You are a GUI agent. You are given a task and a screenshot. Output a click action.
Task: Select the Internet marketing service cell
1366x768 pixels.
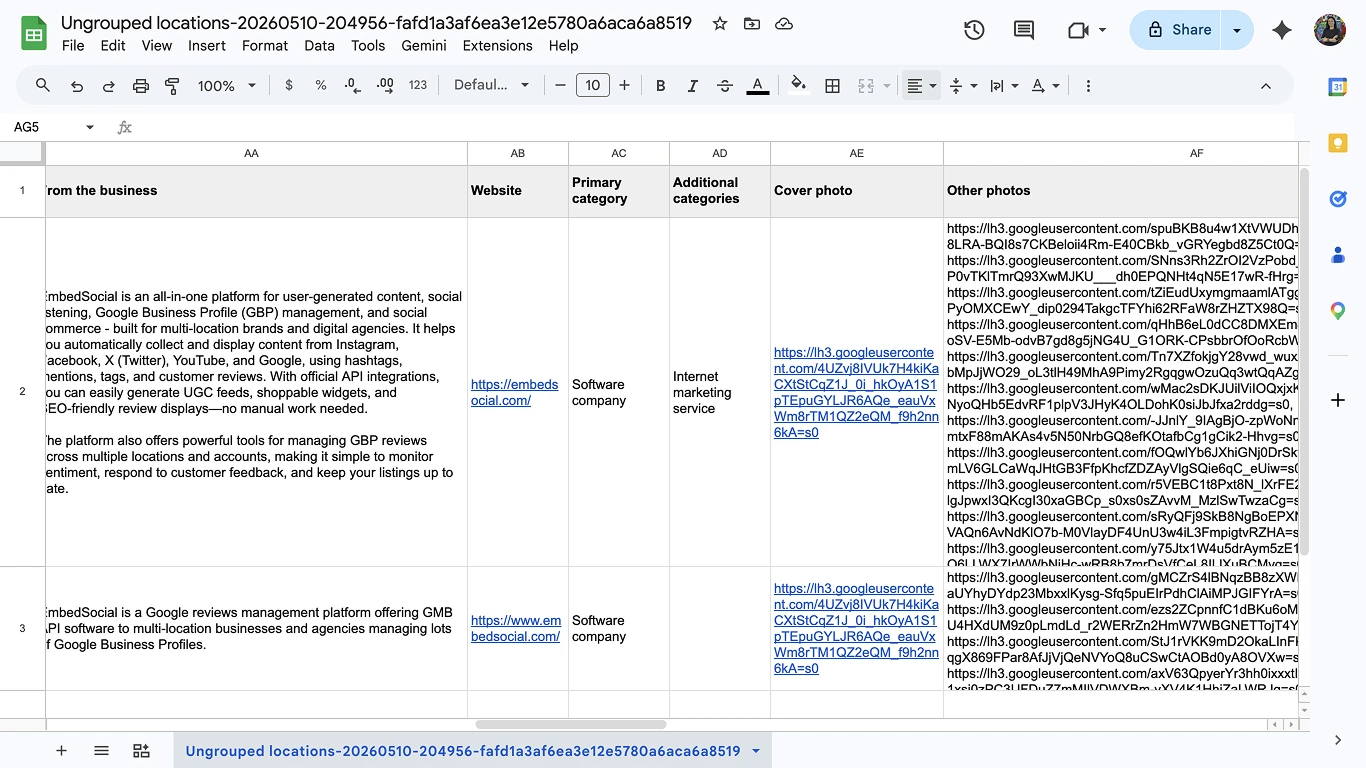[719, 392]
